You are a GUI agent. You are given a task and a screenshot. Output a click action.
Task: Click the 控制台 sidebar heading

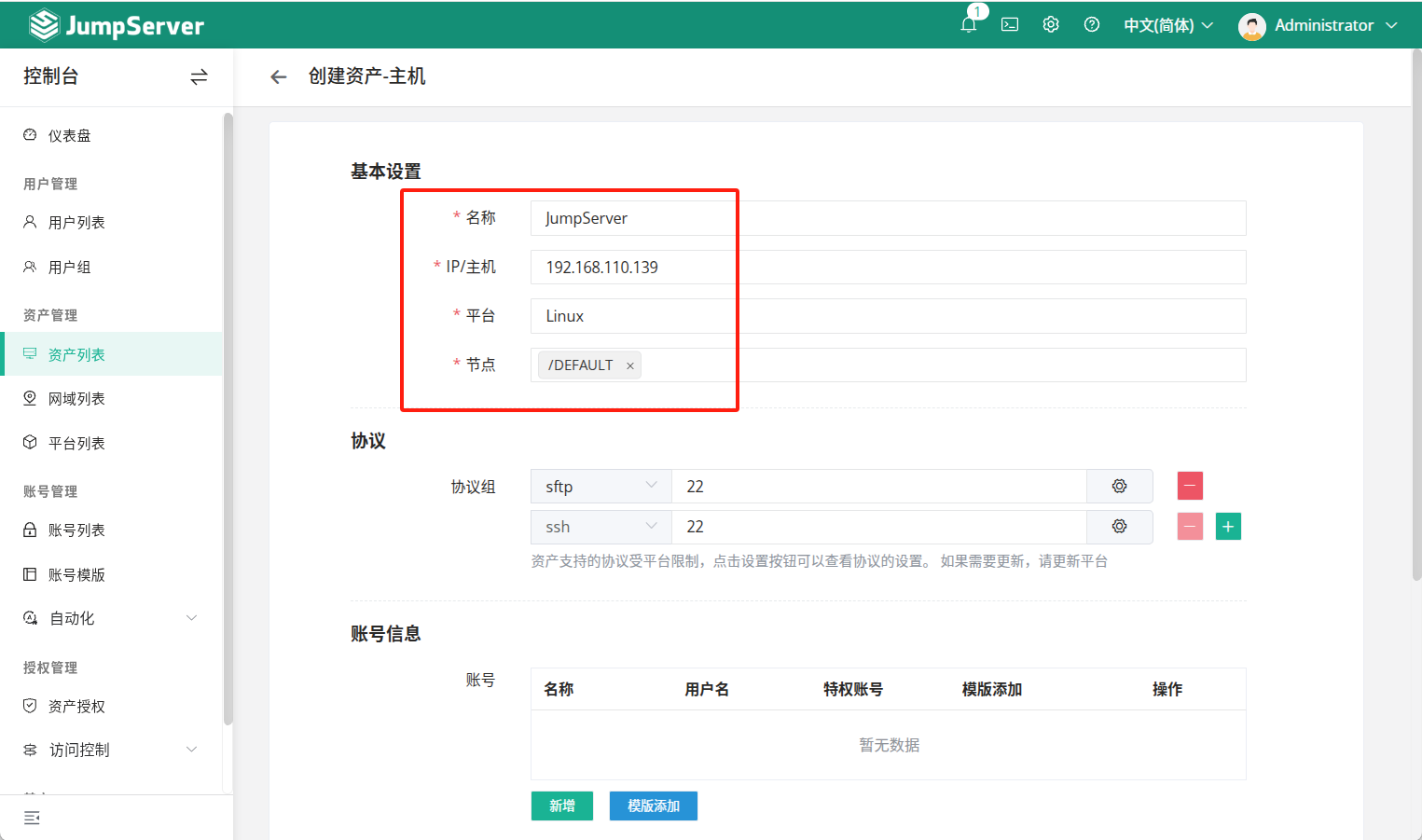pyautogui.click(x=51, y=76)
